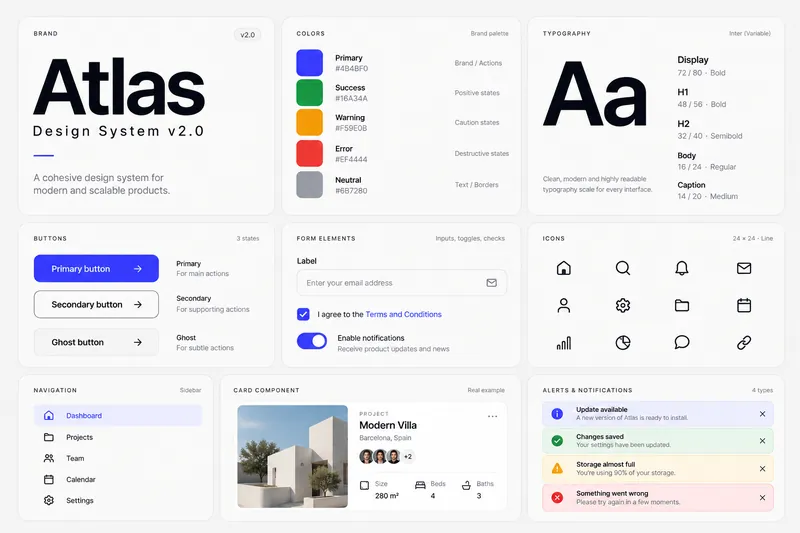Dismiss the Changes saved alert
The width and height of the screenshot is (800, 533).
(762, 441)
